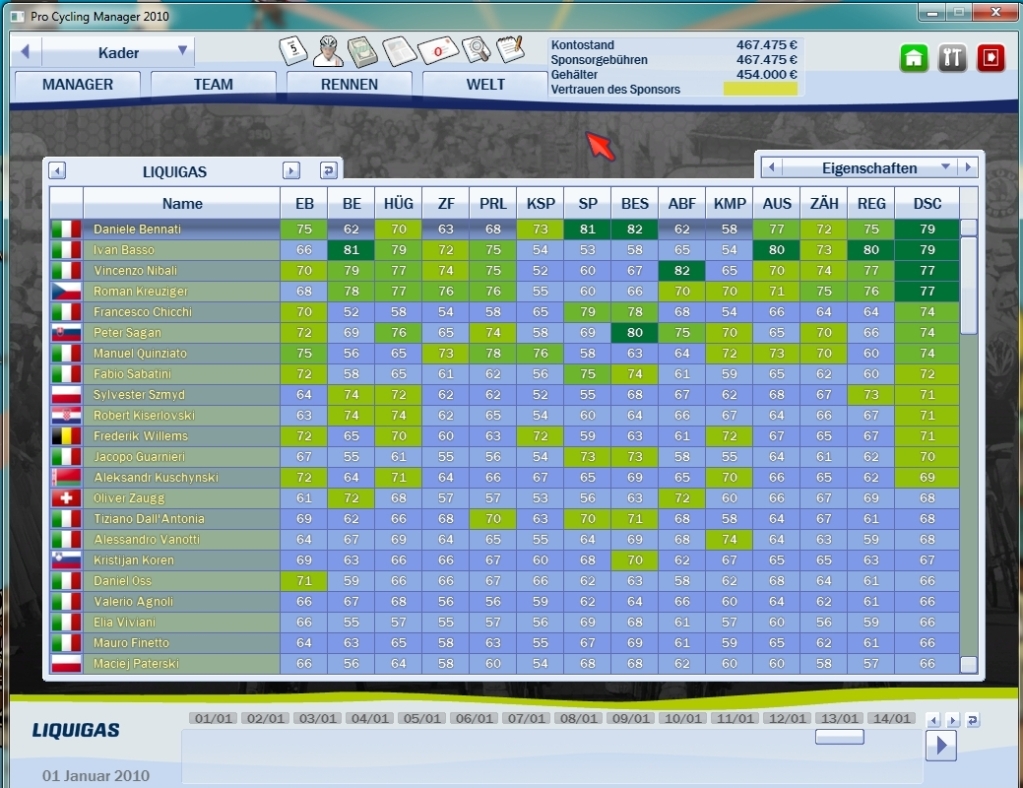Screen dimensions: 1023x788
Task: Open the Kader dropdown menu
Action: point(182,51)
